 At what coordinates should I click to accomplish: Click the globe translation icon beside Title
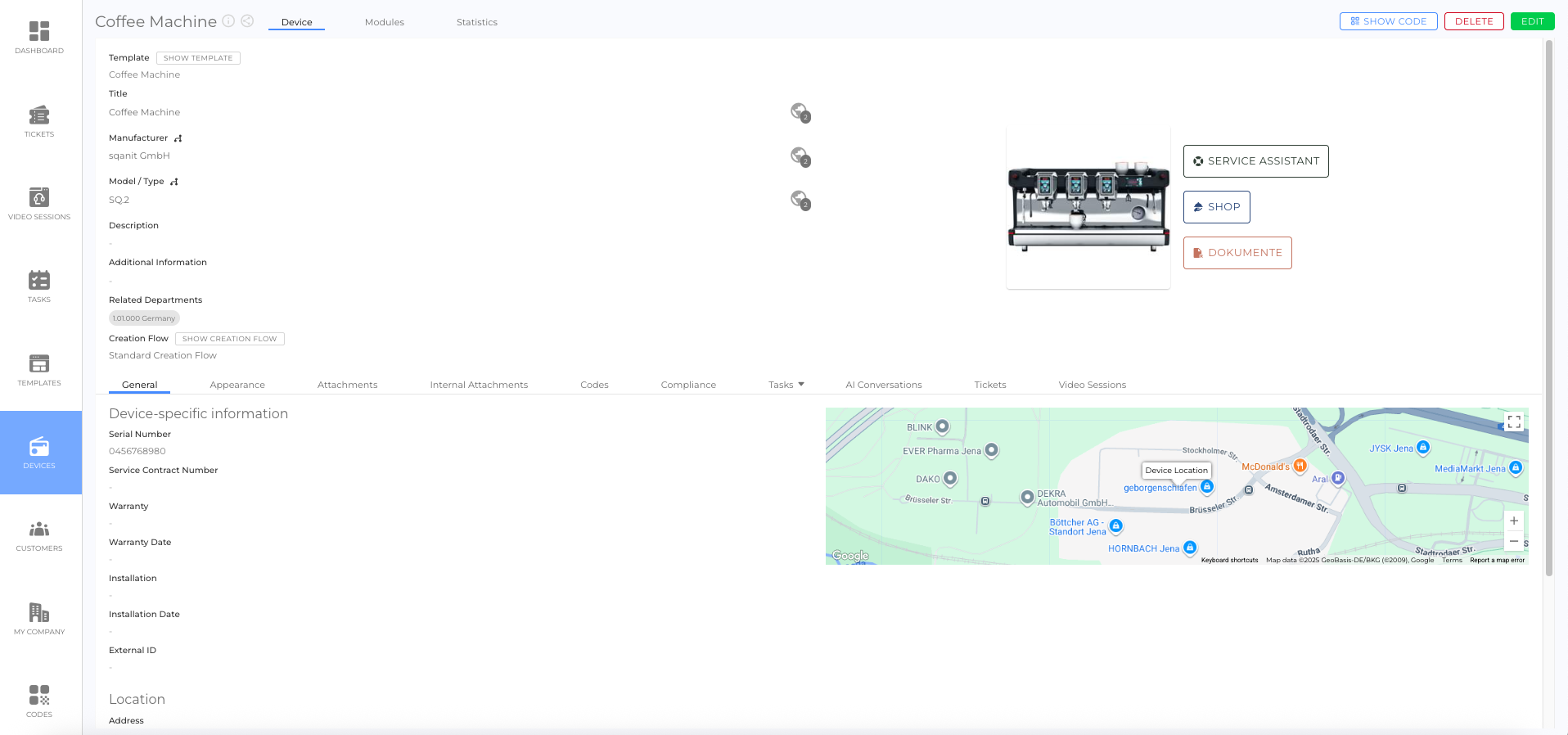click(x=800, y=112)
